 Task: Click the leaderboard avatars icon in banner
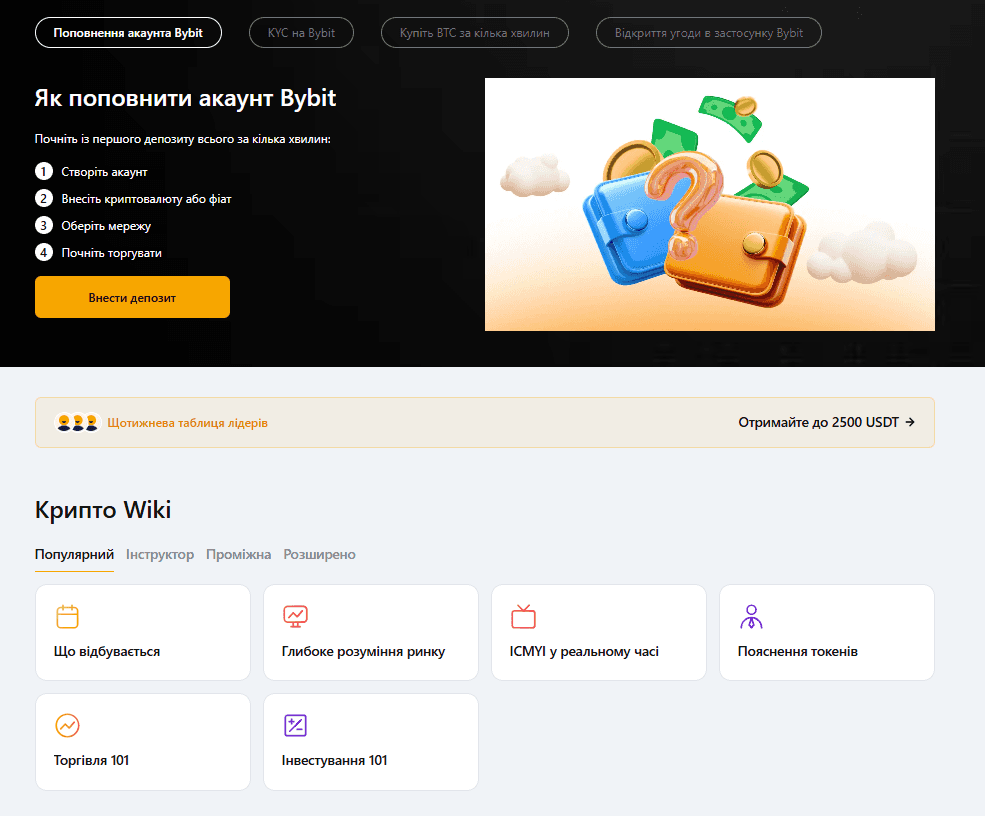click(77, 423)
